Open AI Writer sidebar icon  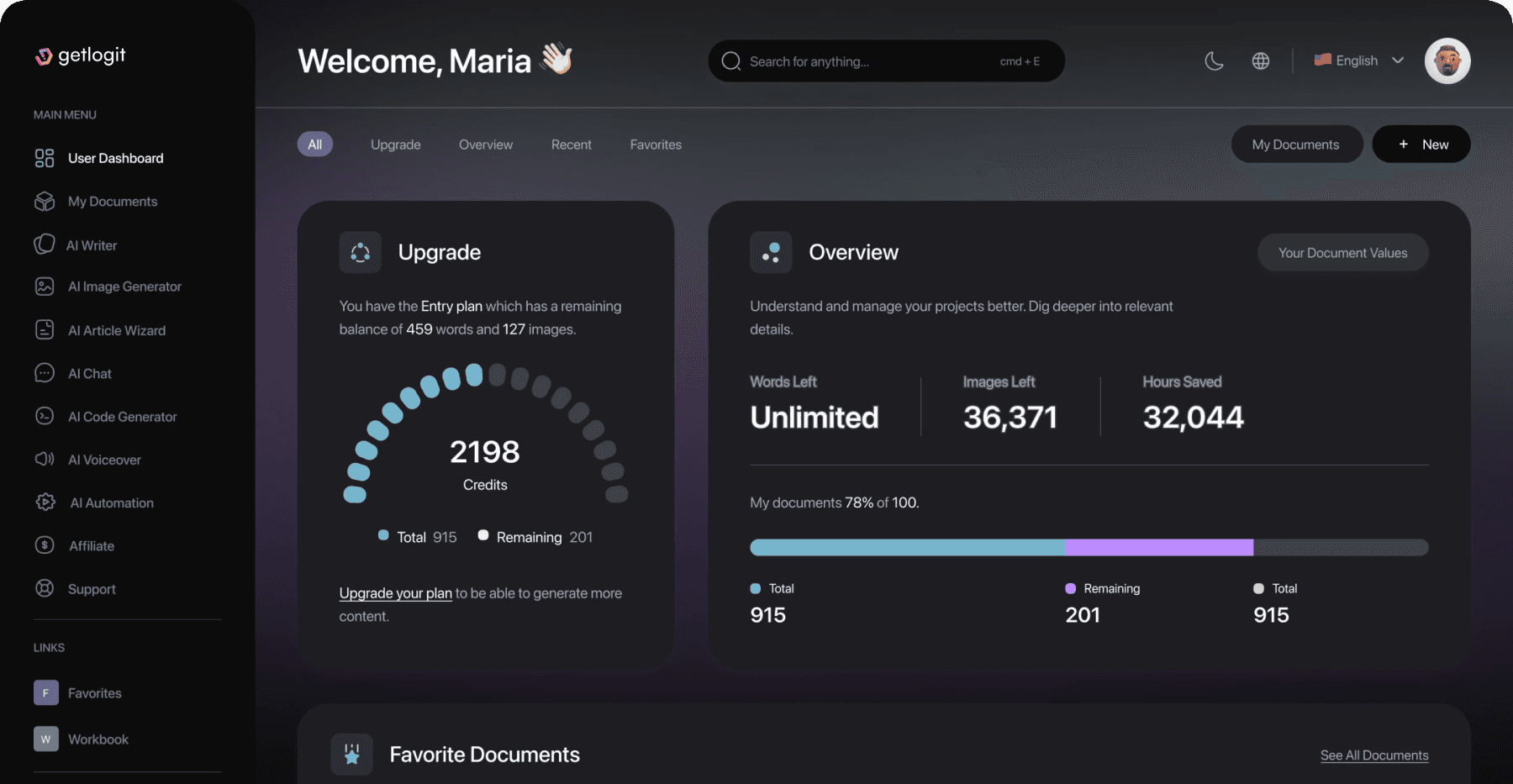[44, 245]
